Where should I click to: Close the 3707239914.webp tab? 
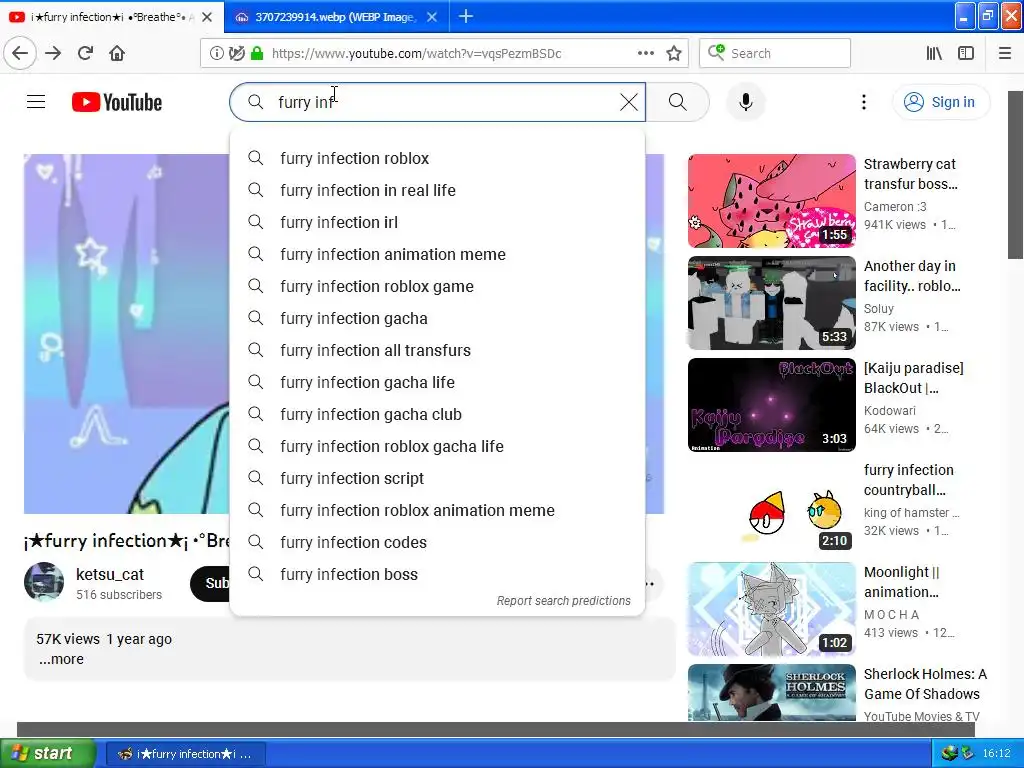(432, 17)
